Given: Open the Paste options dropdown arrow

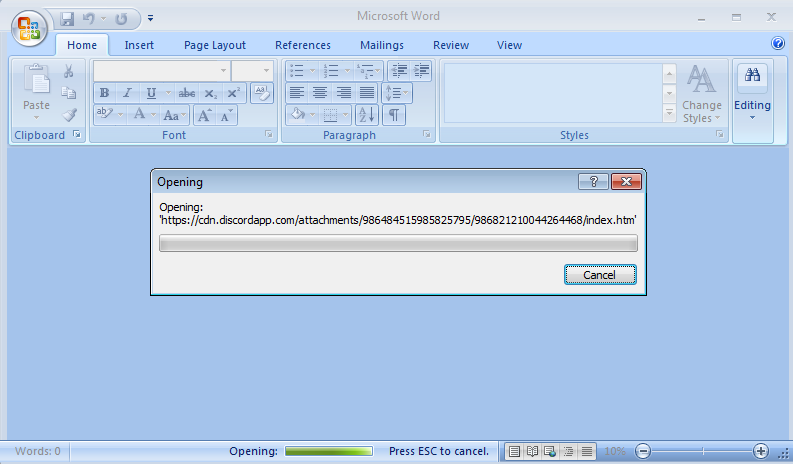Looking at the screenshot, I should click(36, 118).
